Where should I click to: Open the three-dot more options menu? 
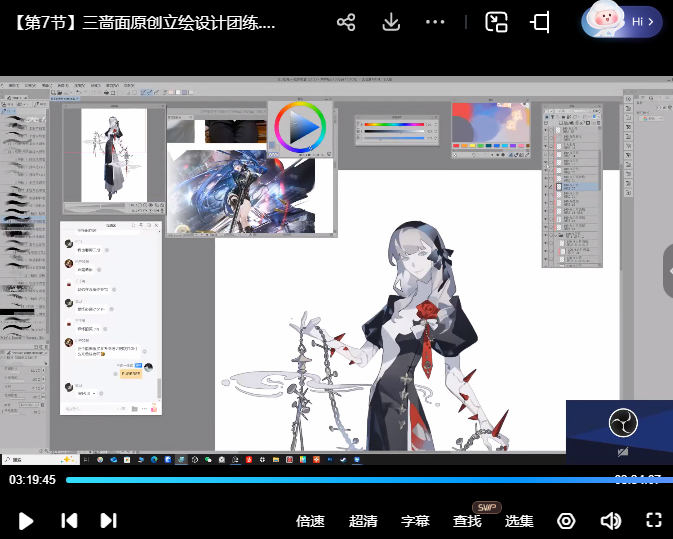pyautogui.click(x=435, y=22)
